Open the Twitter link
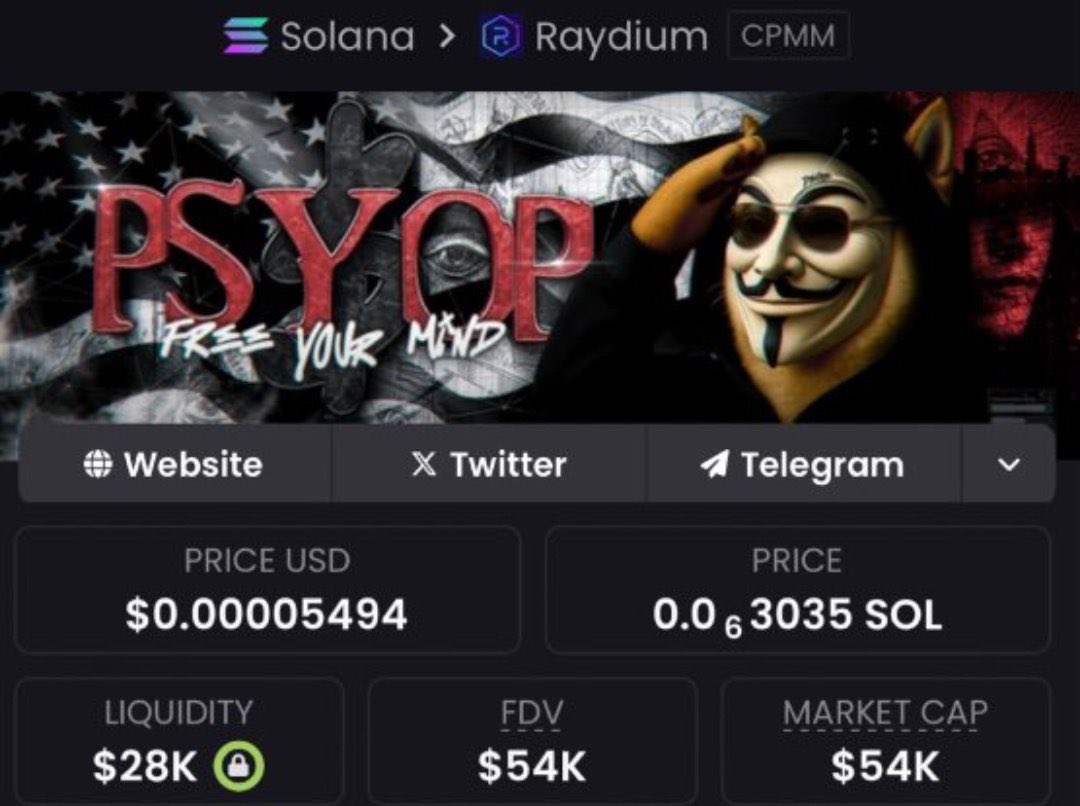 (489, 464)
